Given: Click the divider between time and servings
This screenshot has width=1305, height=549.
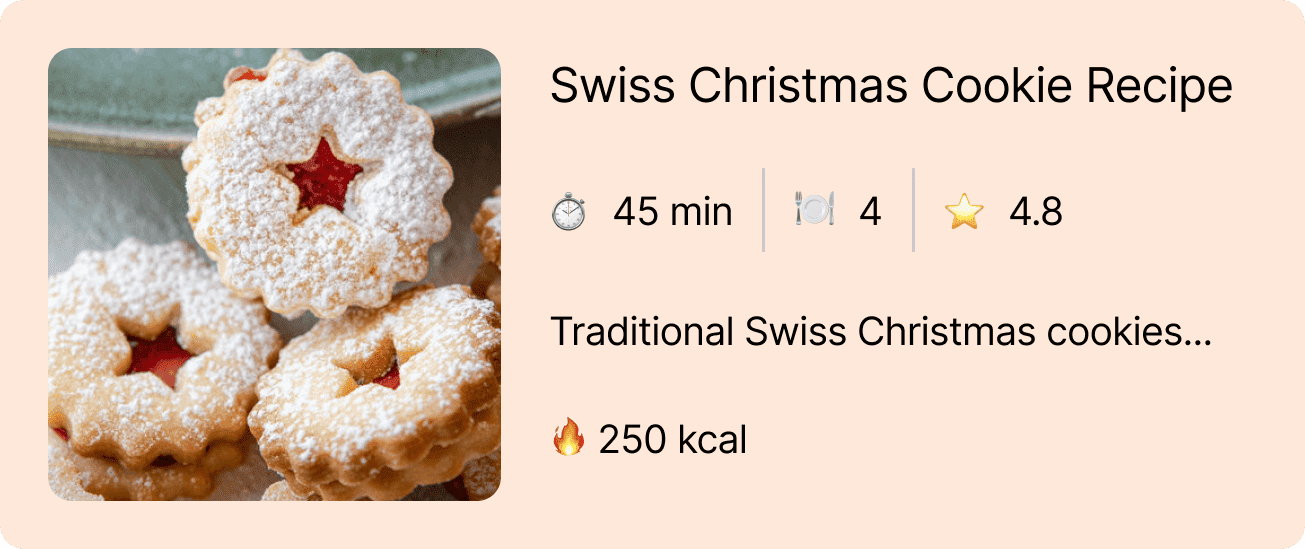Looking at the screenshot, I should point(763,210).
